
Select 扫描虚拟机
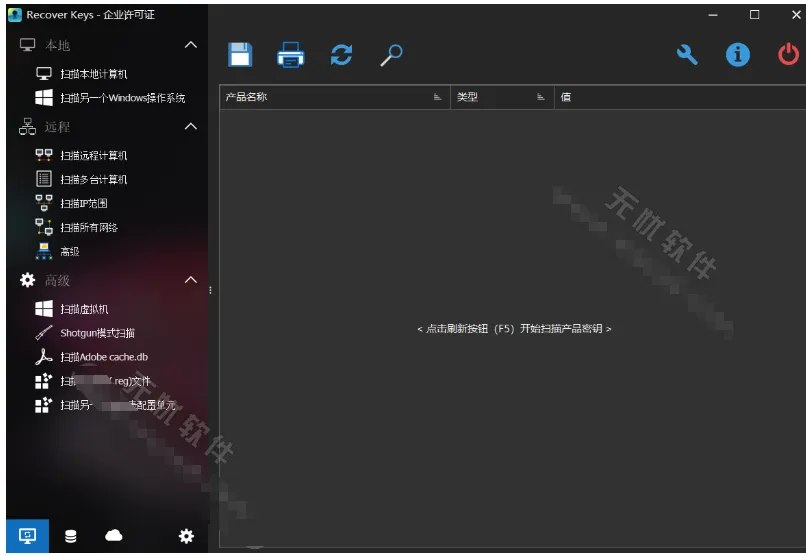(x=84, y=309)
